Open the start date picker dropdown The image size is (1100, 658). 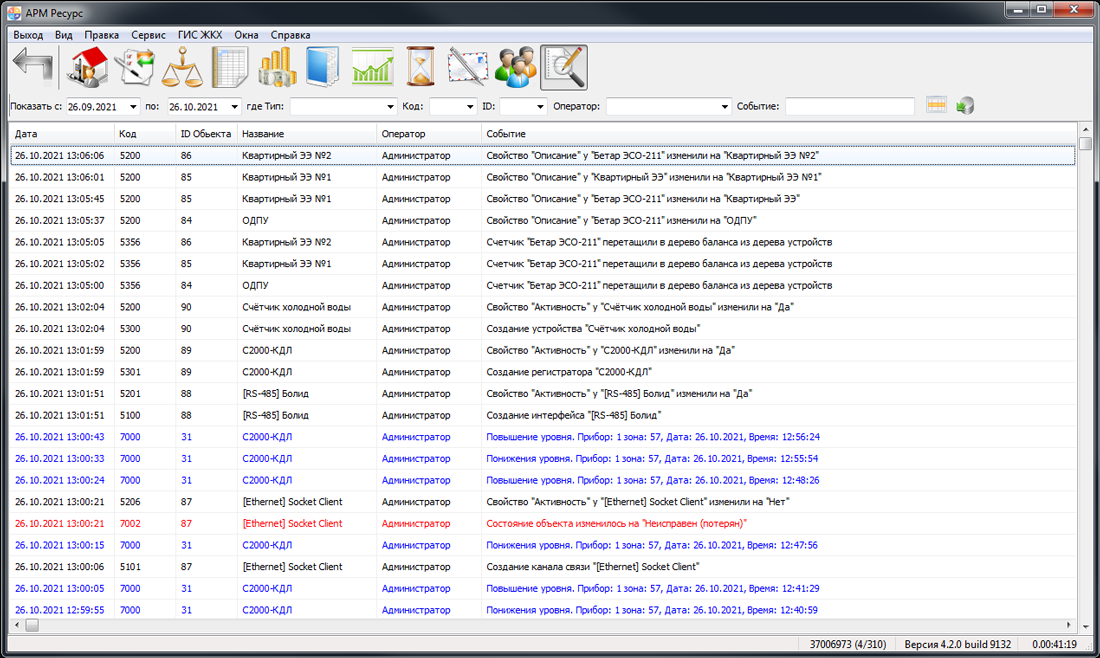pos(133,107)
